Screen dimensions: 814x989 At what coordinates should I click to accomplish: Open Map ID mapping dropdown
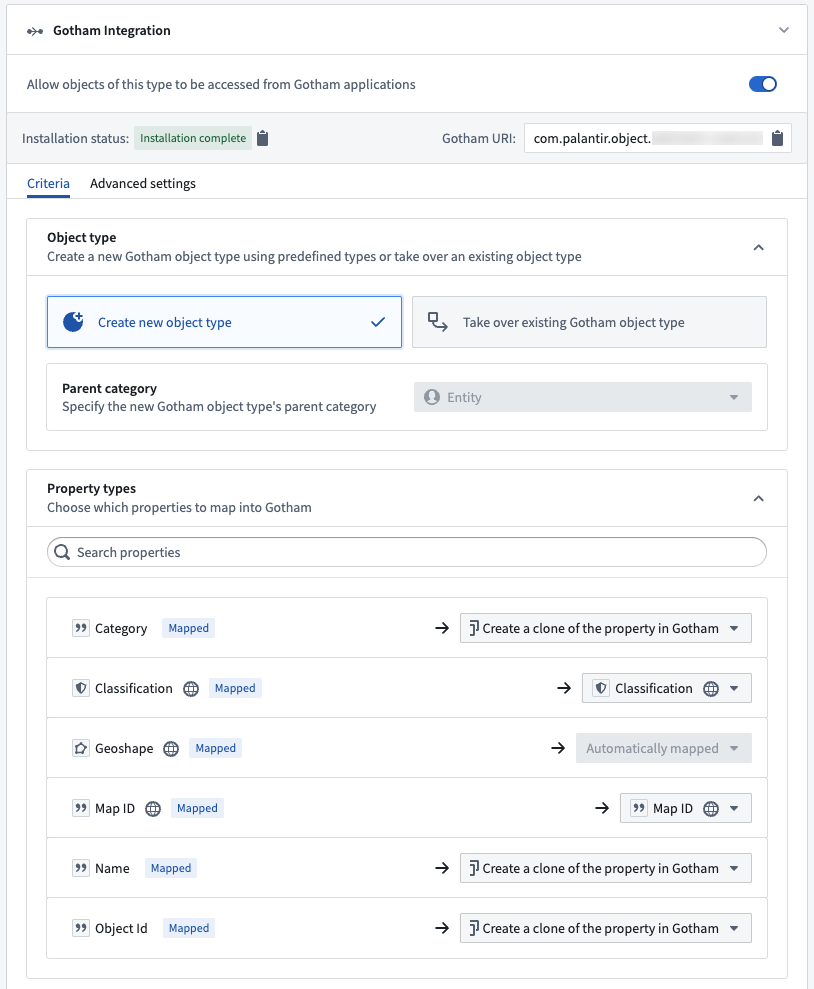coord(685,808)
